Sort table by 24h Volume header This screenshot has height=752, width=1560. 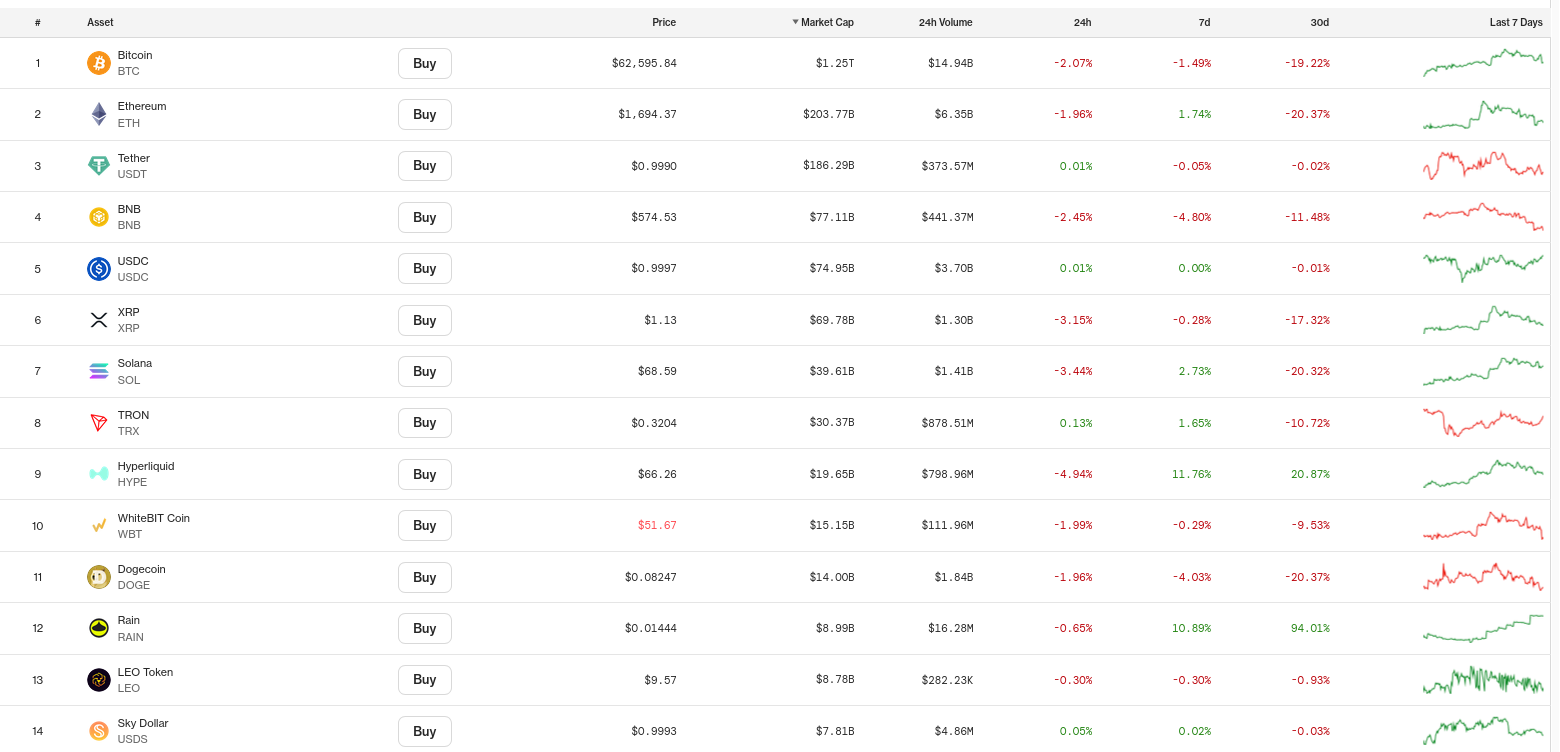pyautogui.click(x=945, y=22)
